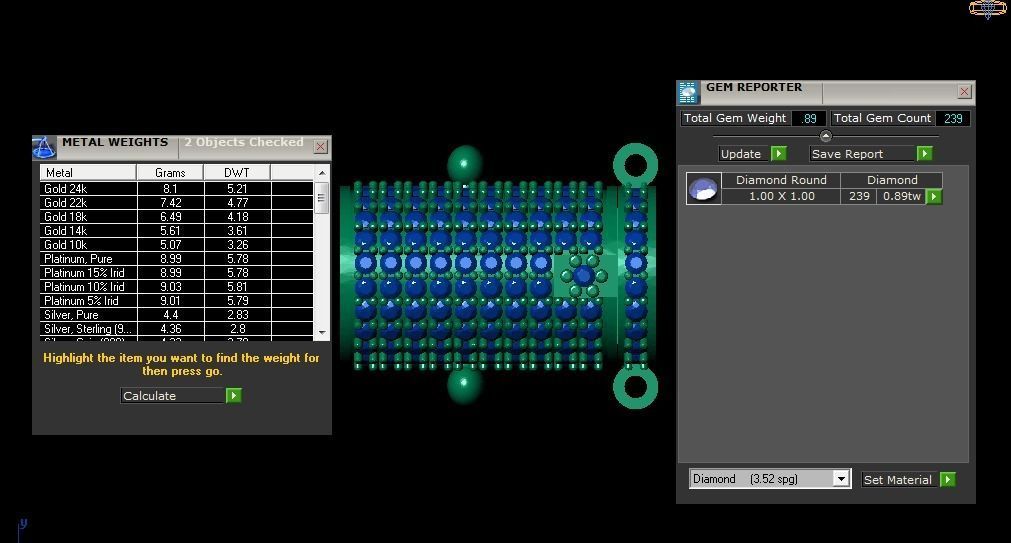The width and height of the screenshot is (1011, 543).
Task: Click metal list scrollbar down arrow
Action: (x=322, y=333)
